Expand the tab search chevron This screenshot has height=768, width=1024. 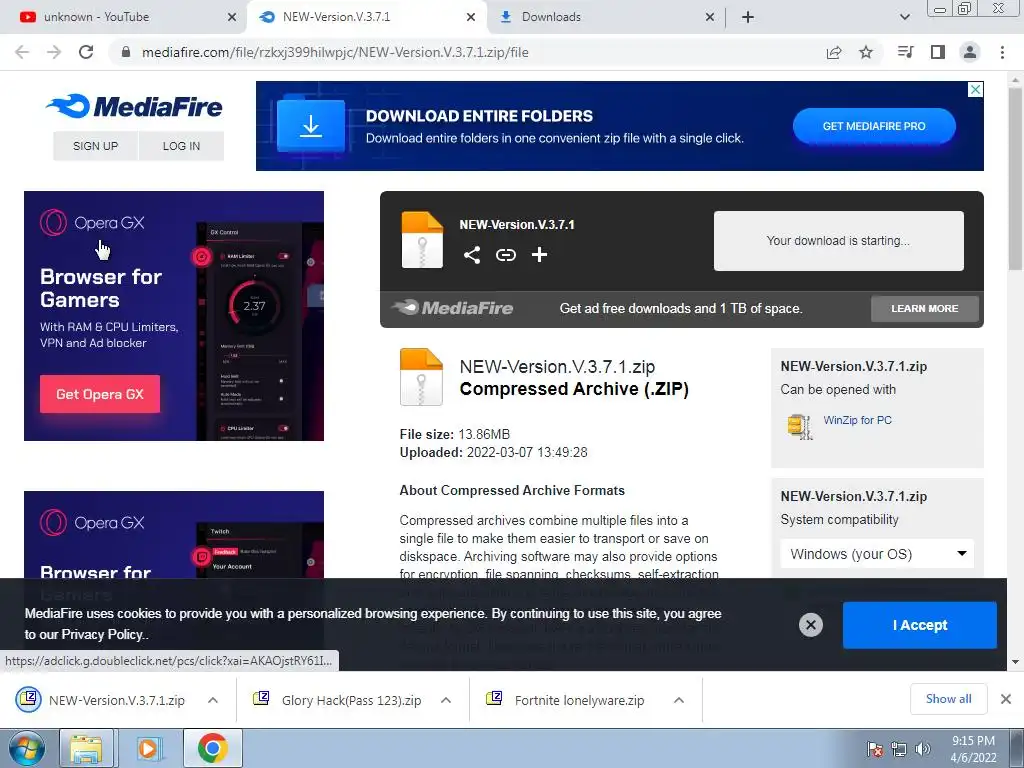(x=904, y=17)
